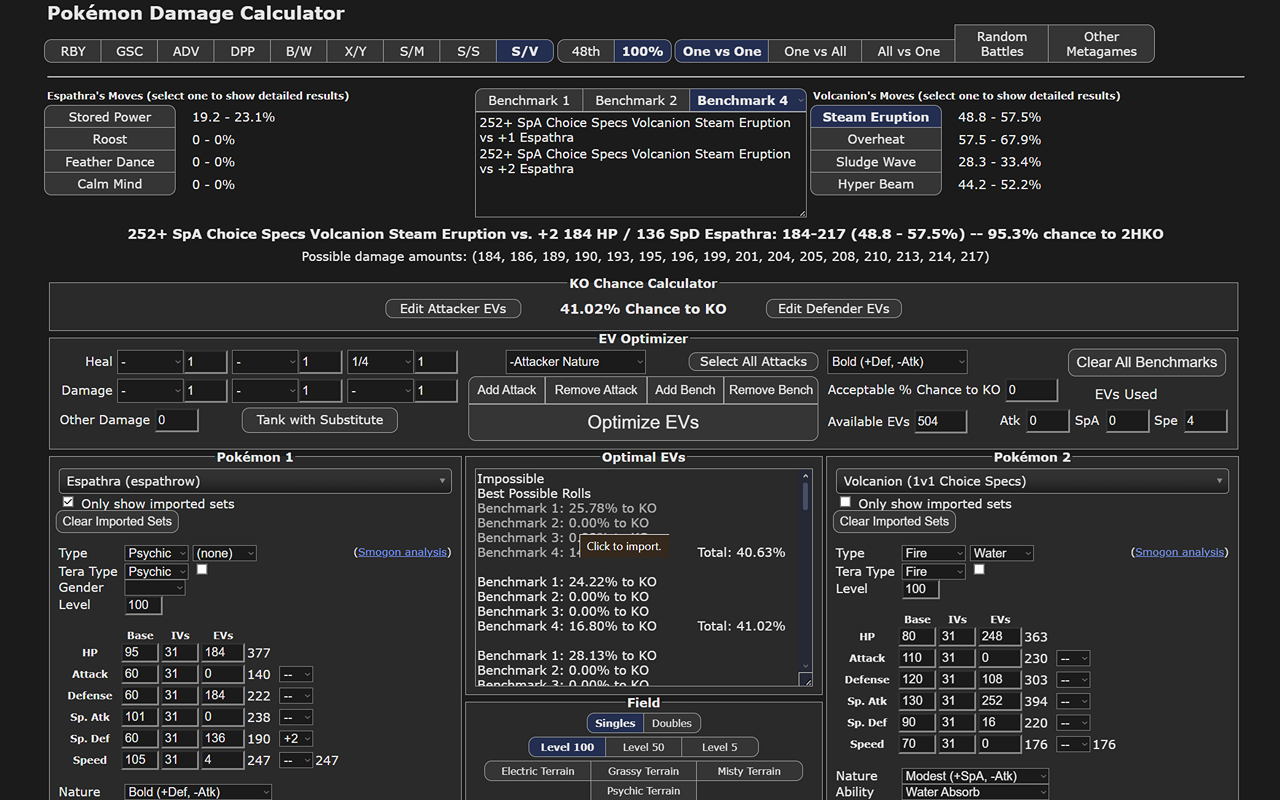Click Clear All Benchmarks
1280x800 pixels.
1147,362
